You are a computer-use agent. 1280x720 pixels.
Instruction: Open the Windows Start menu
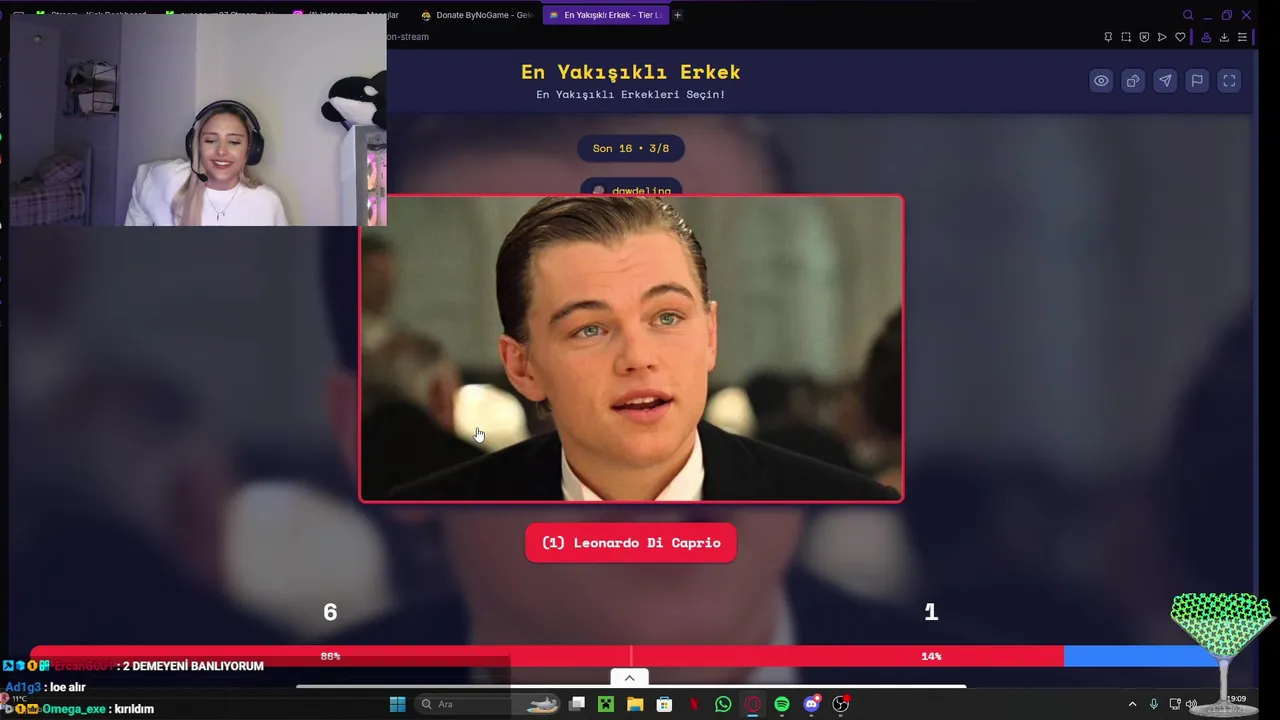point(397,704)
